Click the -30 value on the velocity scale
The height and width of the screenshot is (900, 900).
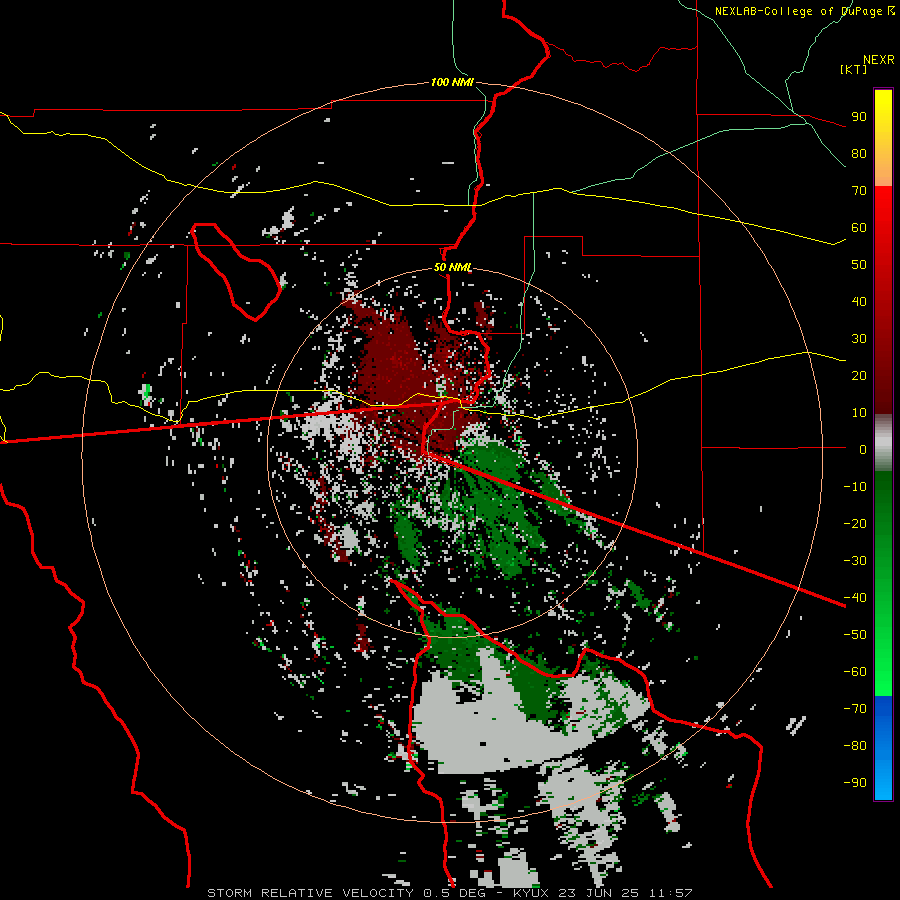pyautogui.click(x=855, y=561)
